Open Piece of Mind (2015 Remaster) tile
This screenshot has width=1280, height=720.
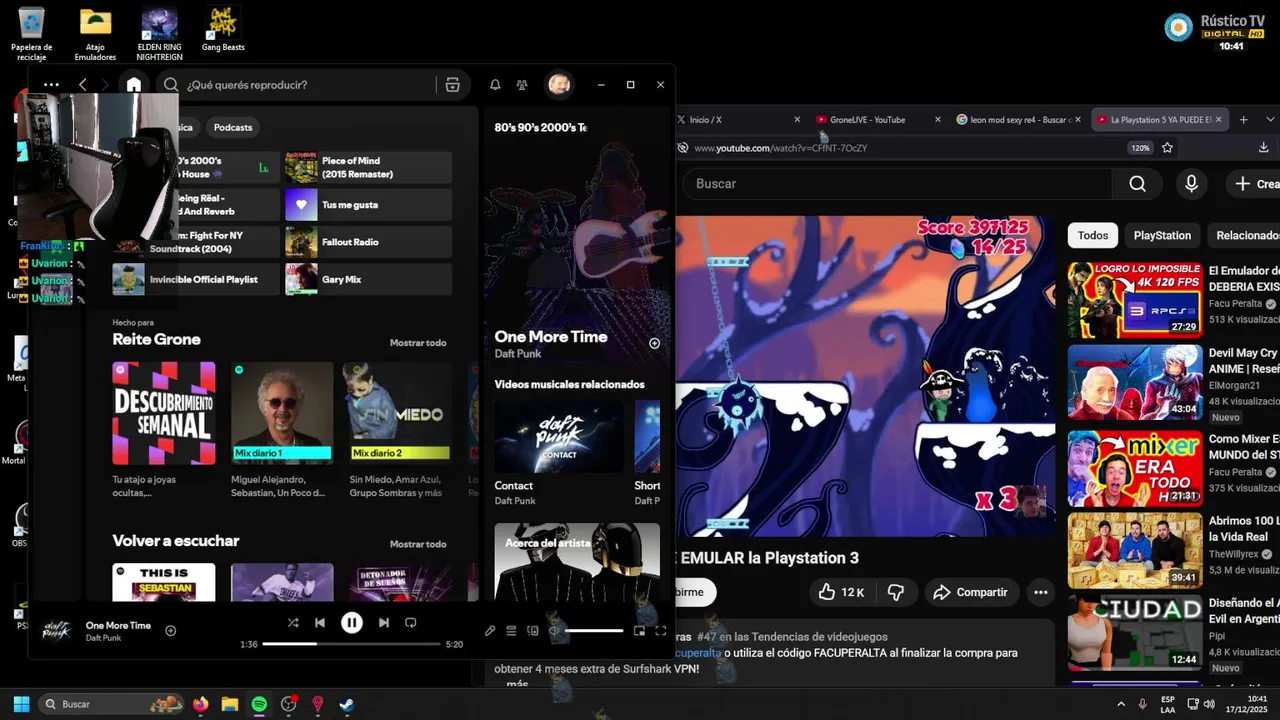[368, 168]
